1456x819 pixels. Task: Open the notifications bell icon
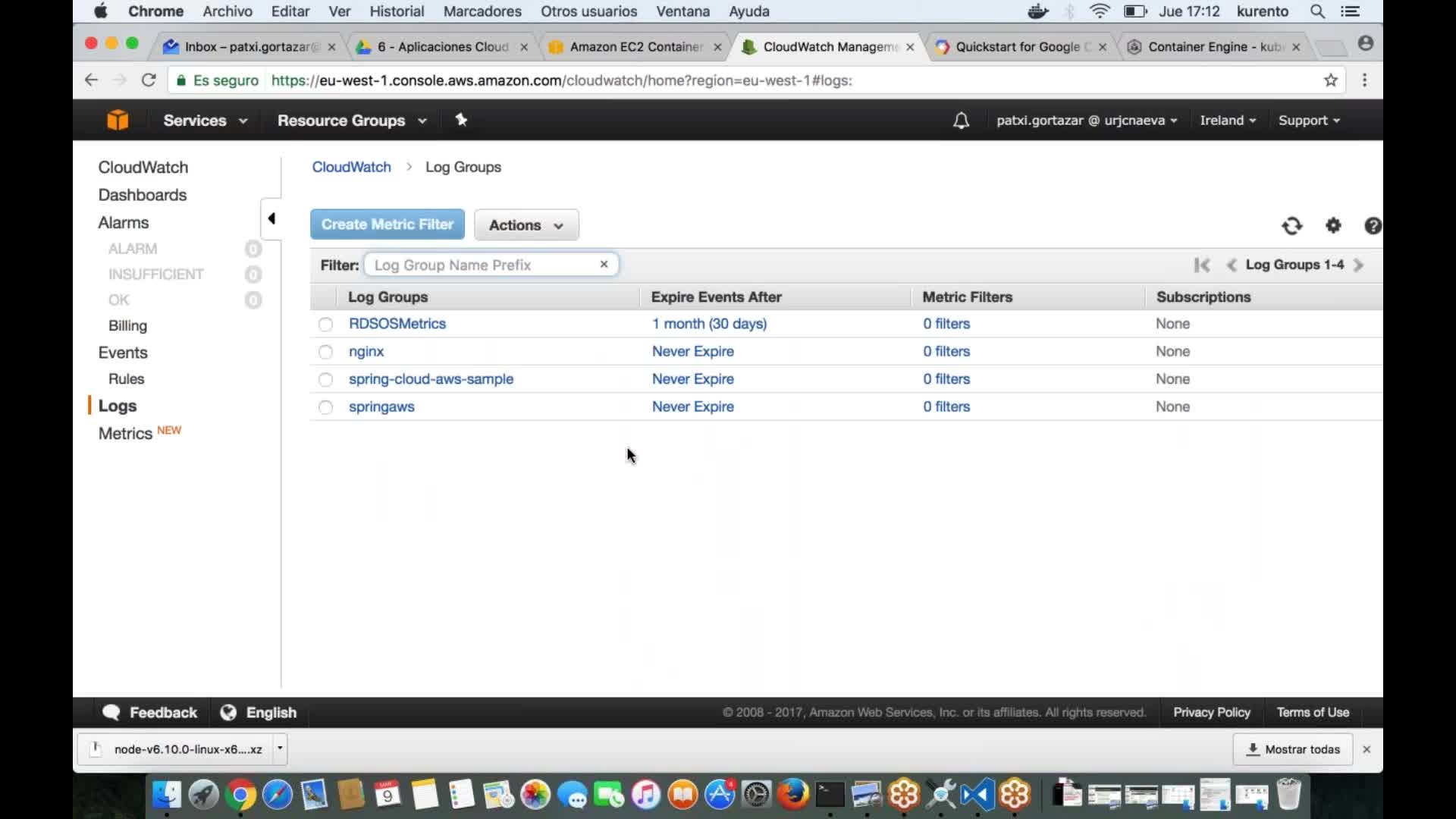(x=961, y=121)
